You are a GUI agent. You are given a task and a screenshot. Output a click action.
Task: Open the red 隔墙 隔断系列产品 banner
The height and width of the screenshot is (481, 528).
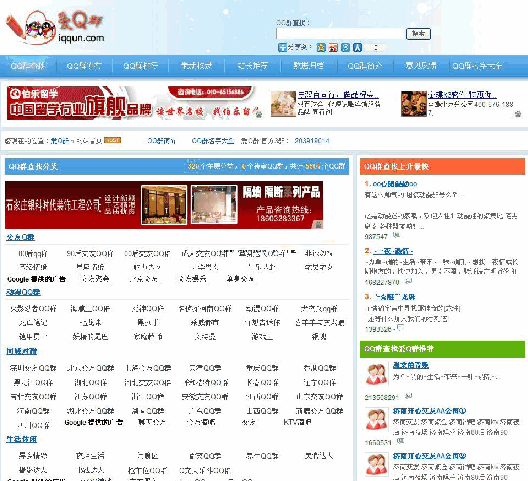(164, 205)
